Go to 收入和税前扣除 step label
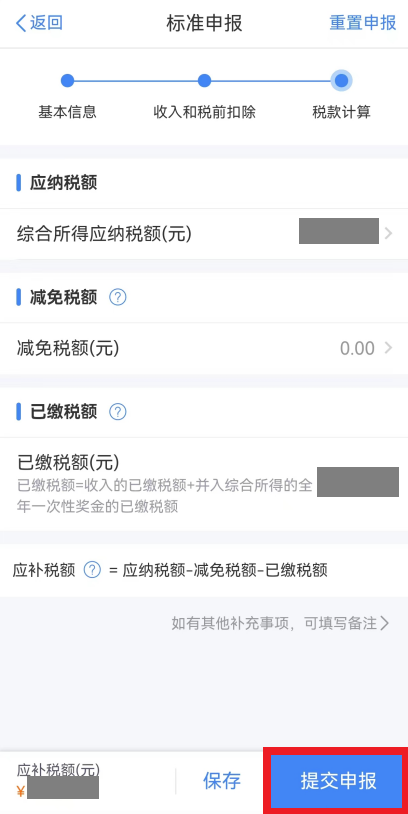Viewport: 408px width, 814px height. click(205, 112)
